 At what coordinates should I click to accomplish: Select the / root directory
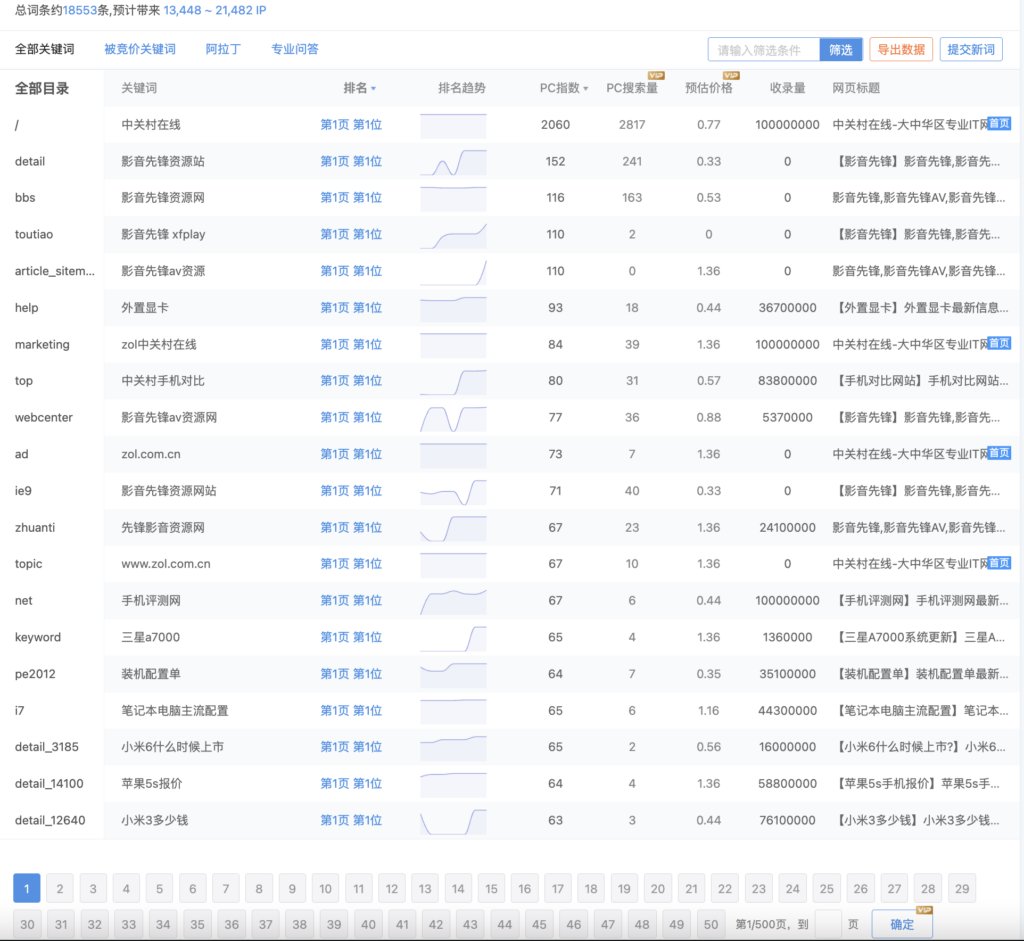pos(17,125)
